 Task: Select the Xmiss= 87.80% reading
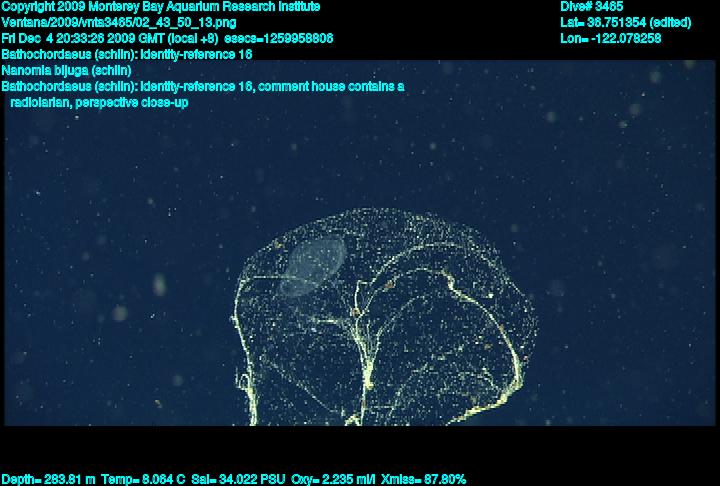click(x=423, y=479)
